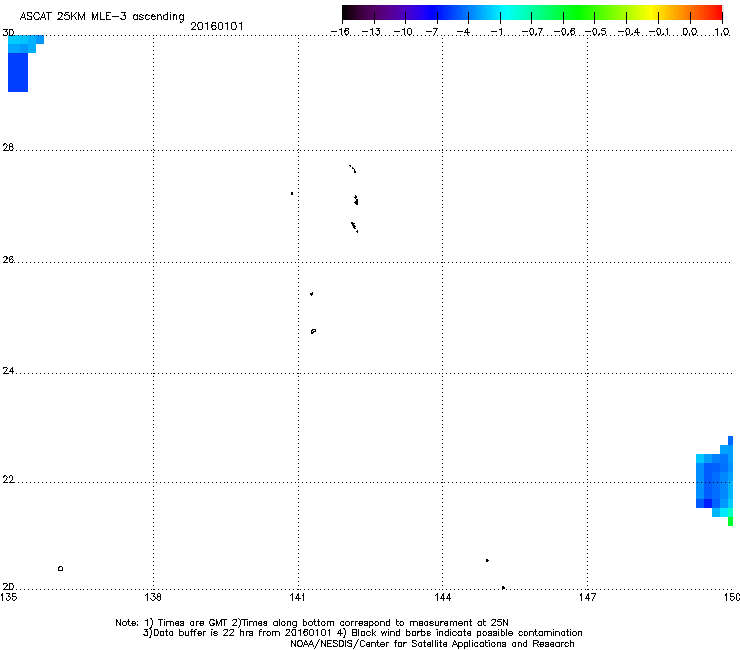The image size is (740, 650).
Task: Click longitude label 138
Action: (x=153, y=597)
